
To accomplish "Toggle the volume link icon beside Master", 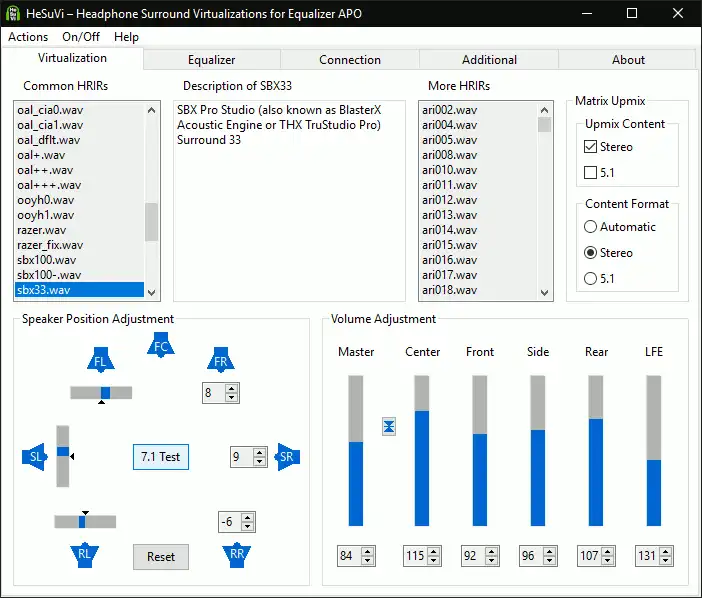I will (389, 427).
